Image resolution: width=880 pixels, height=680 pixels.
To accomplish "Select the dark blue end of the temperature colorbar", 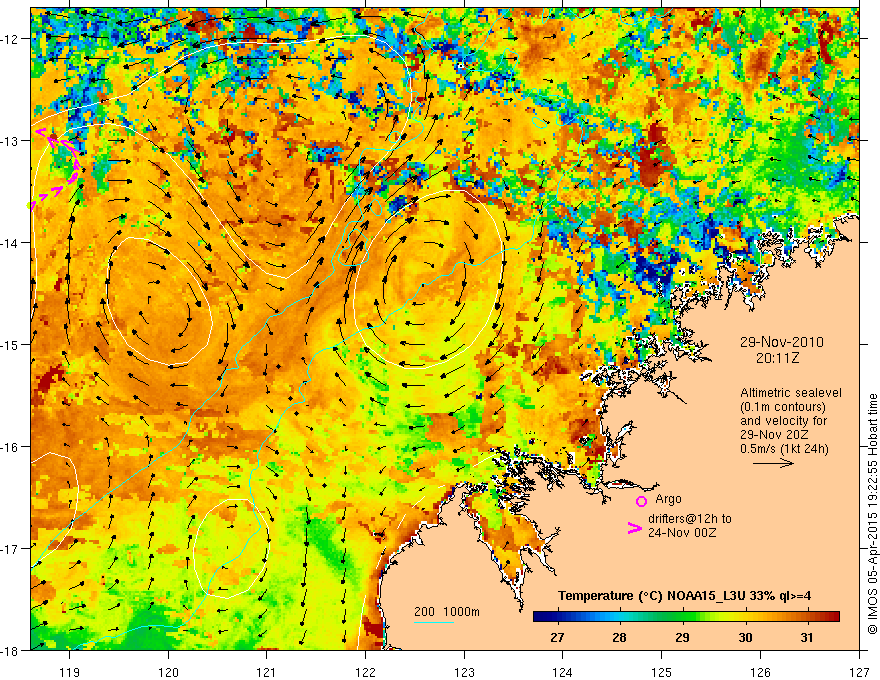I will pos(542,617).
